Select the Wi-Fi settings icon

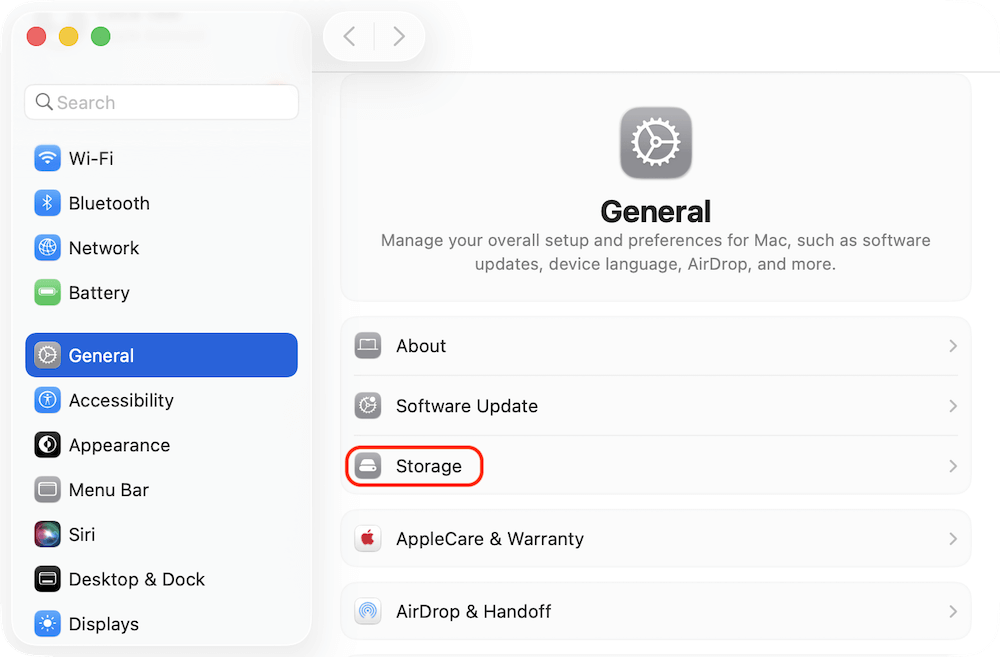pos(47,158)
